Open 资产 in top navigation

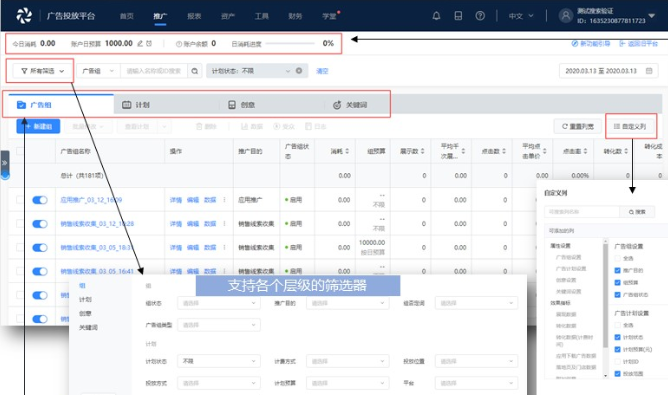[x=227, y=16]
